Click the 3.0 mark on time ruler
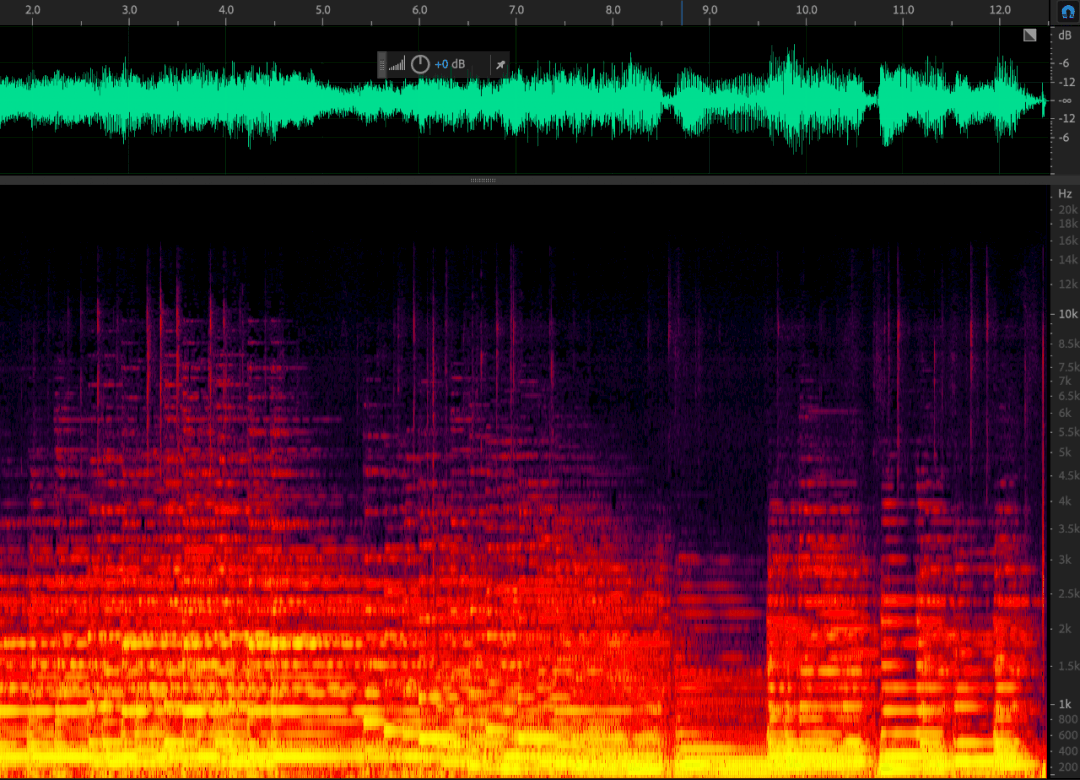Viewport: 1080px width, 780px height. pos(129,10)
